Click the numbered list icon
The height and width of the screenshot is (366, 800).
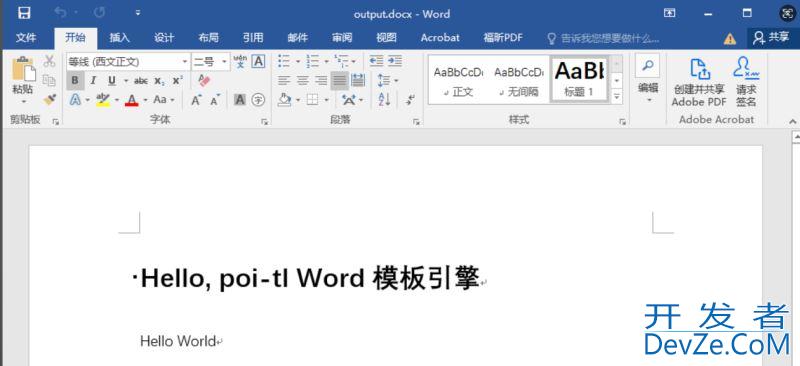[312, 62]
